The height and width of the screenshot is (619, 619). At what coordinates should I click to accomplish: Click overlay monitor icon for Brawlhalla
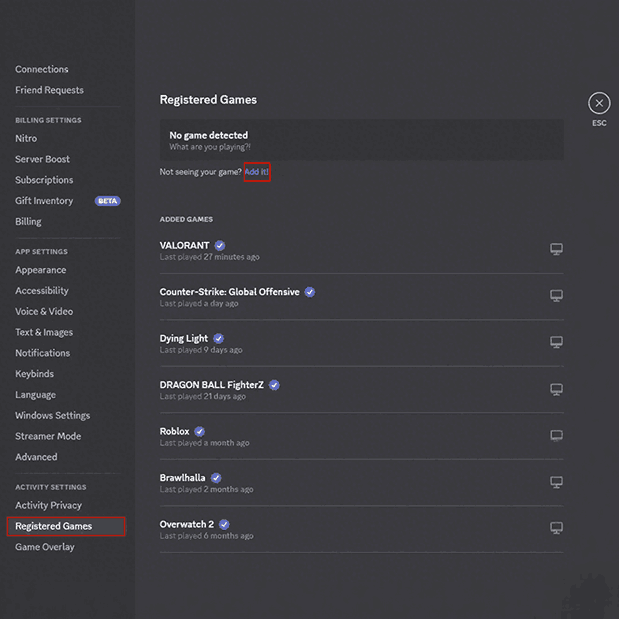[556, 482]
